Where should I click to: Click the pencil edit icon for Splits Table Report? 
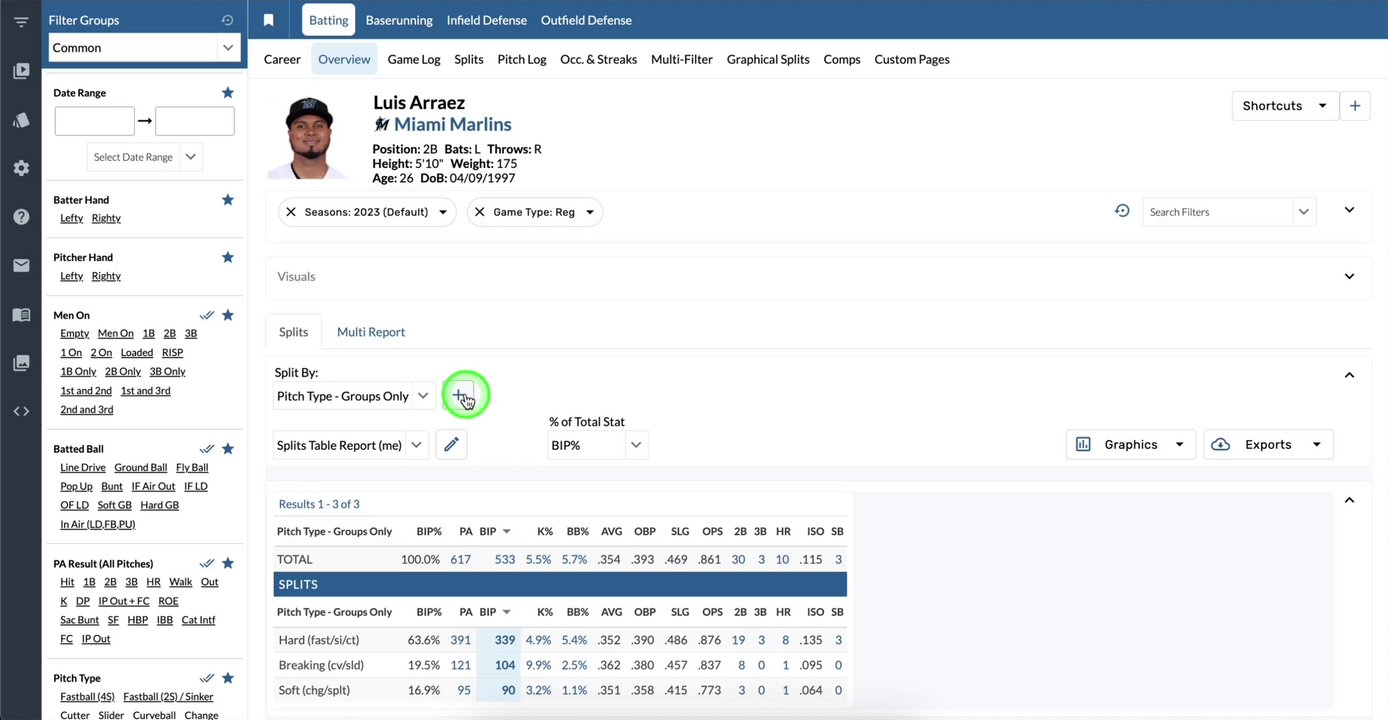pos(451,445)
